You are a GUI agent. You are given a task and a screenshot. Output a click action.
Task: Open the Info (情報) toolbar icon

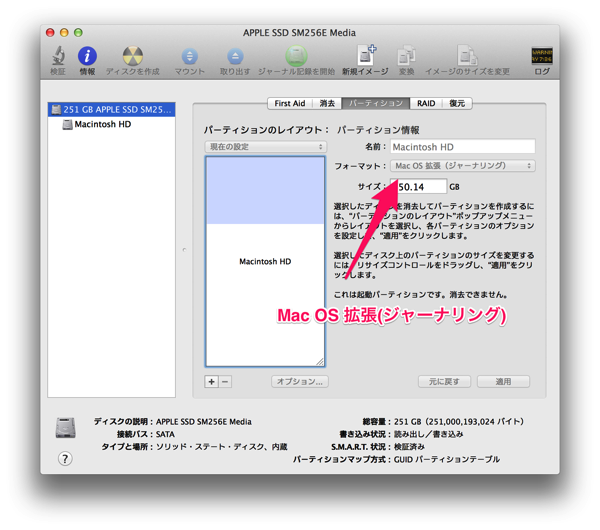tap(87, 56)
